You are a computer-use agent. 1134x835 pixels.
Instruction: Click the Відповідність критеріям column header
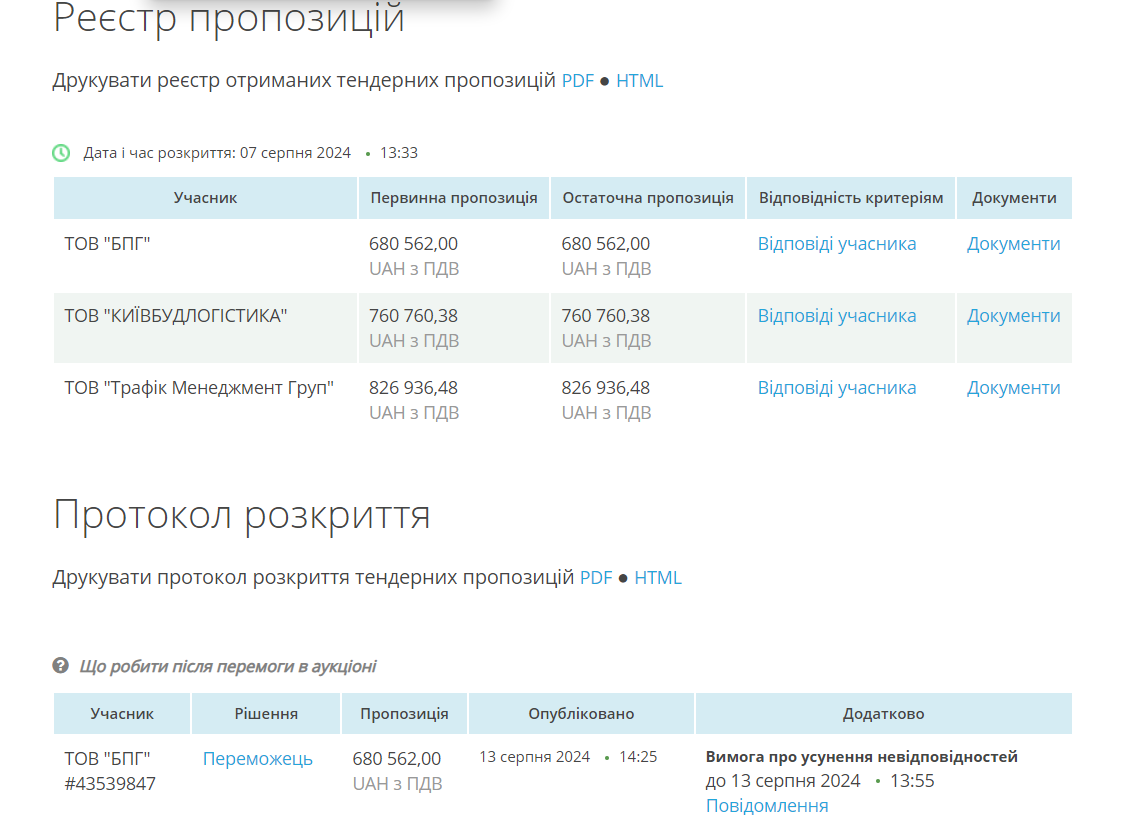tap(851, 198)
